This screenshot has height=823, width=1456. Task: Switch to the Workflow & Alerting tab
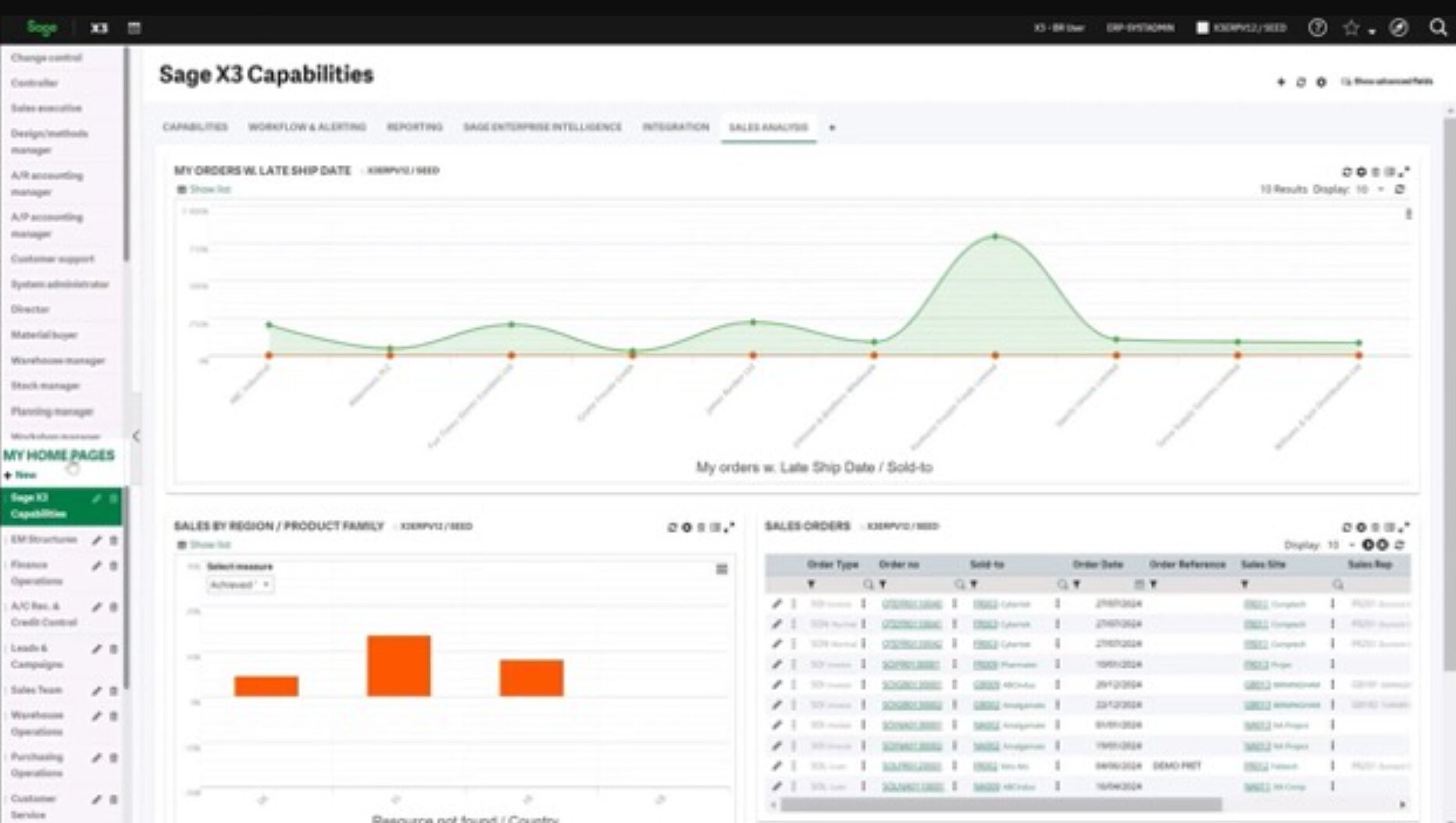[x=307, y=127]
